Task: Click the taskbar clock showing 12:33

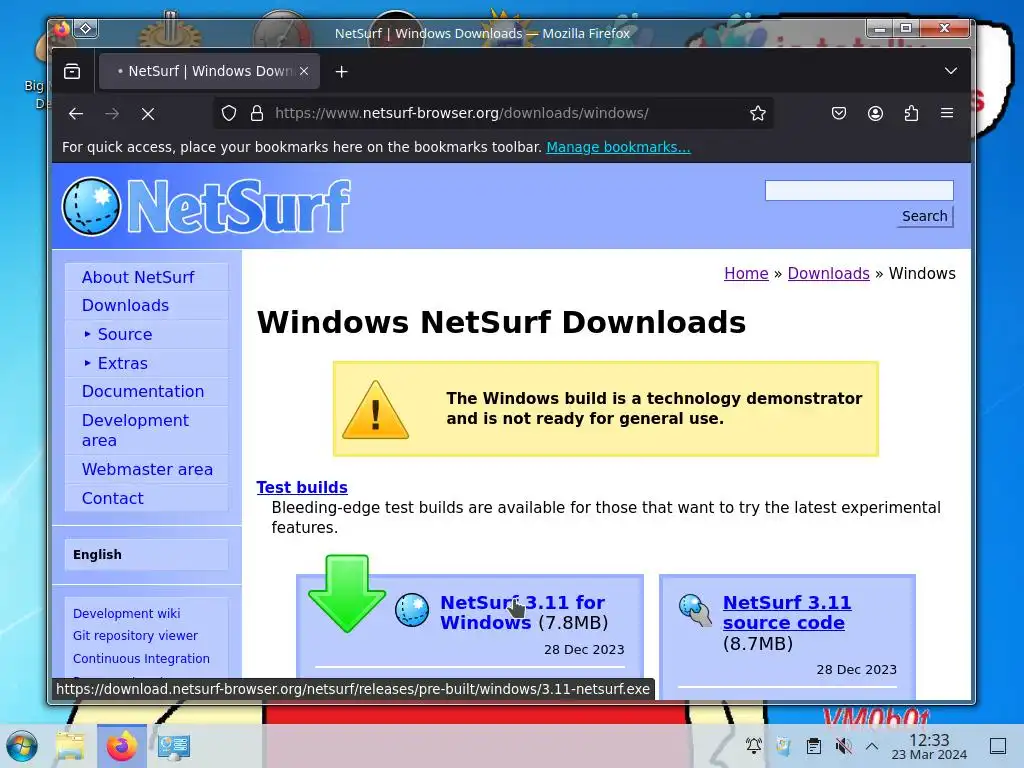Action: point(929,746)
